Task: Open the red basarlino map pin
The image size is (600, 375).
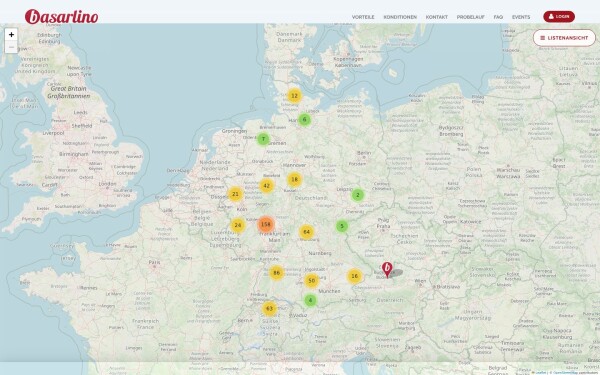Action: point(387,270)
